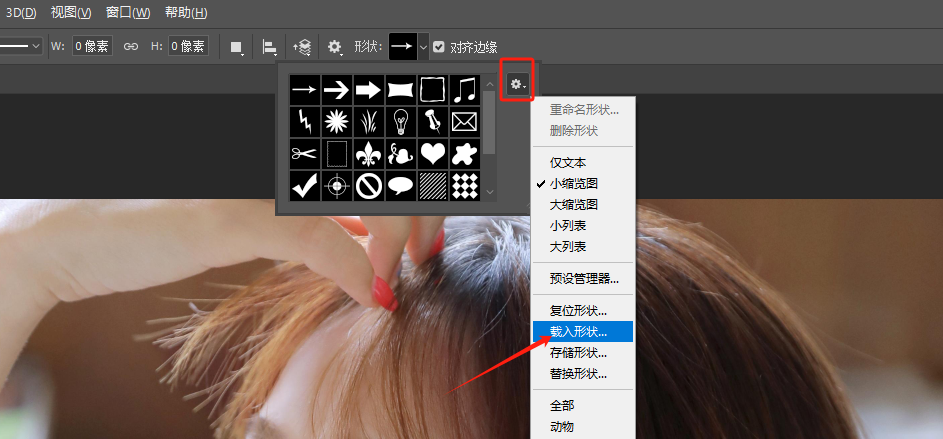Select the envelope shape
The width and height of the screenshot is (943, 439).
(x=464, y=122)
